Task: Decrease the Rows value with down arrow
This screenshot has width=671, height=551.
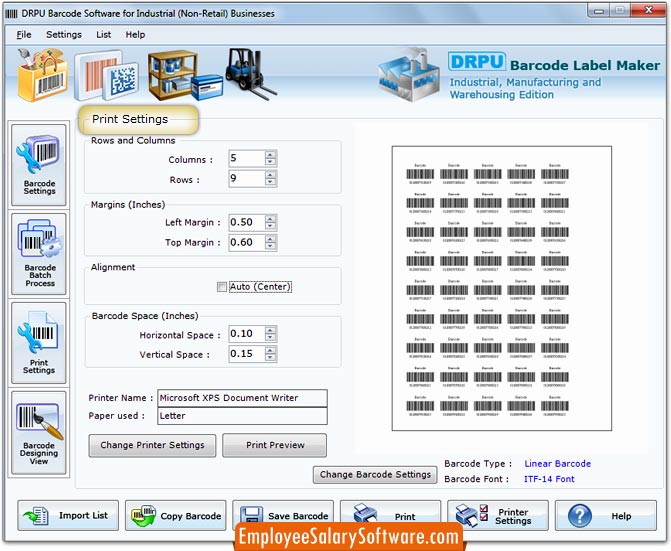Action: 270,182
